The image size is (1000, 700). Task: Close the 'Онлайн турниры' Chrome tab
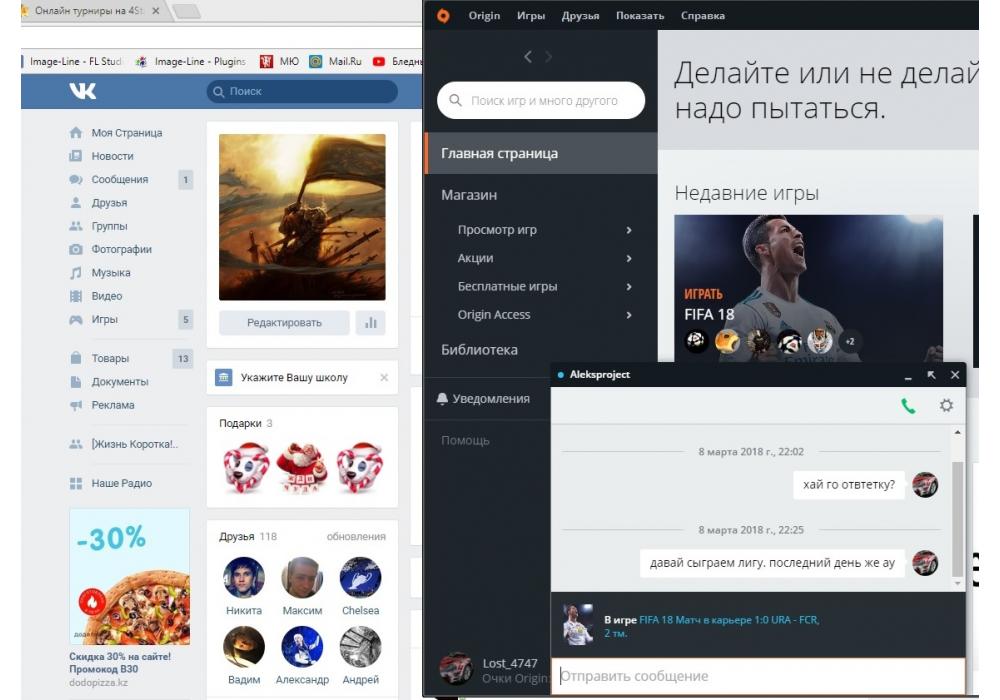[x=156, y=11]
